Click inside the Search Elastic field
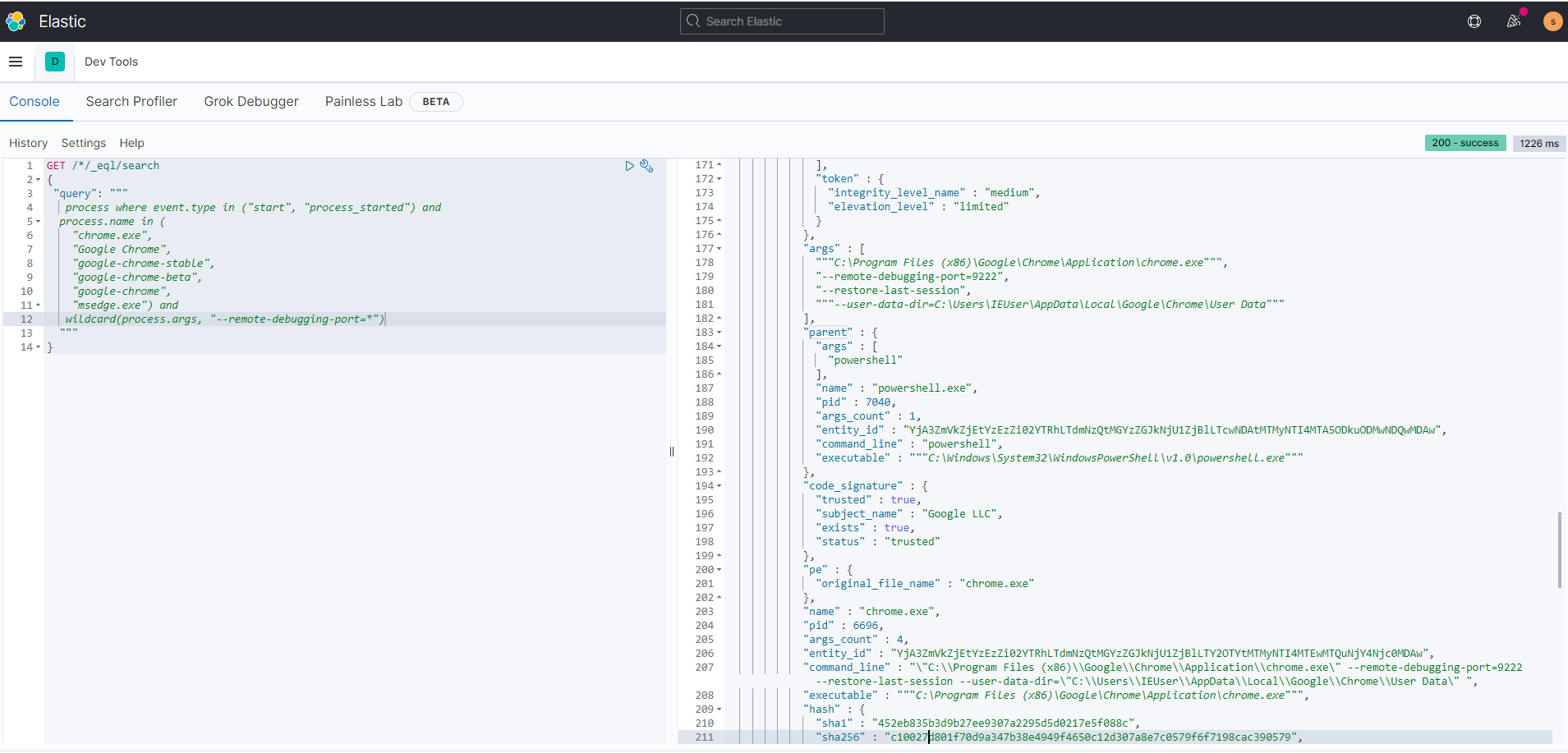 [x=782, y=21]
